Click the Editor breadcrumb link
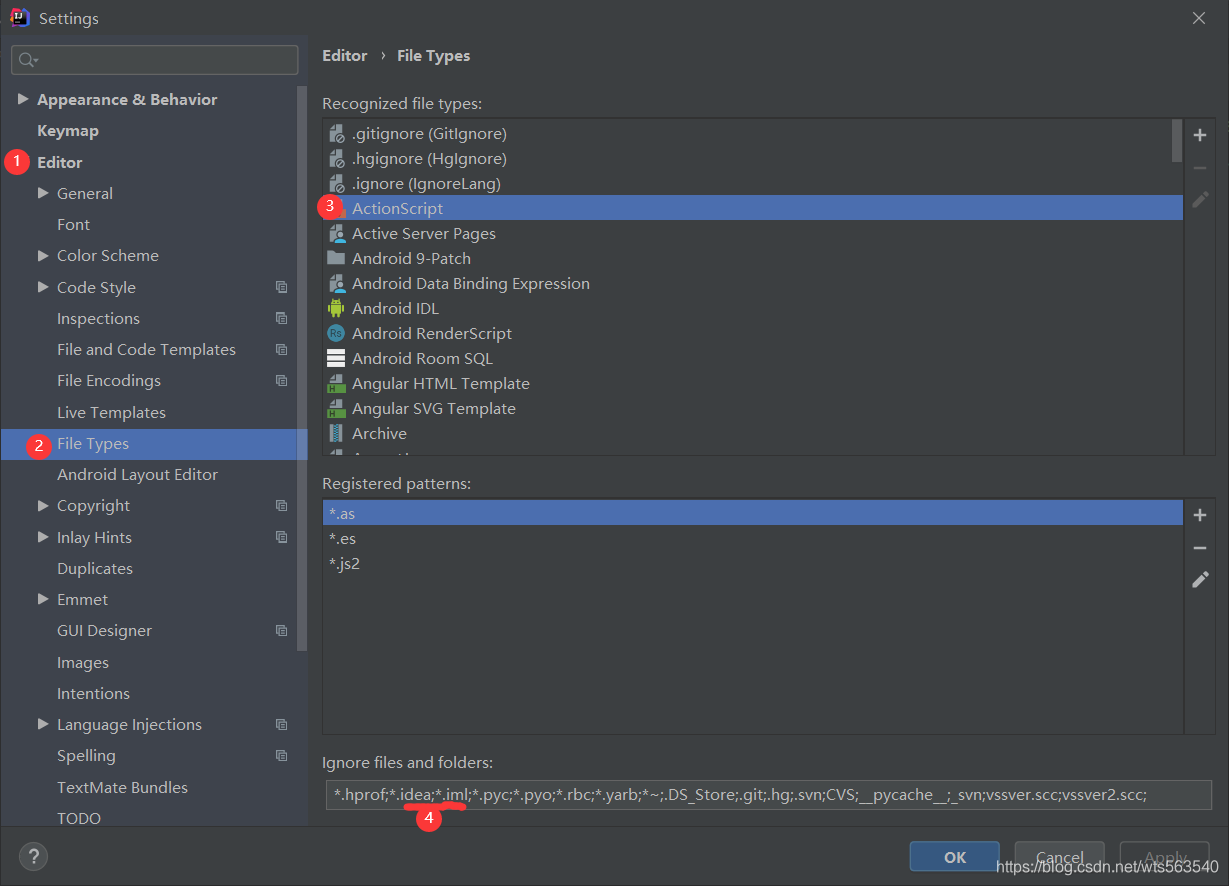This screenshot has width=1229, height=886. (345, 56)
